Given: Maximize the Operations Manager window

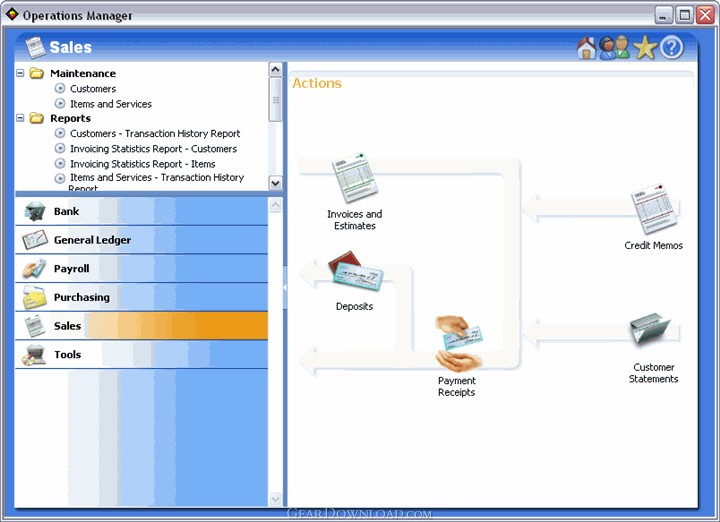Looking at the screenshot, I should coord(684,15).
